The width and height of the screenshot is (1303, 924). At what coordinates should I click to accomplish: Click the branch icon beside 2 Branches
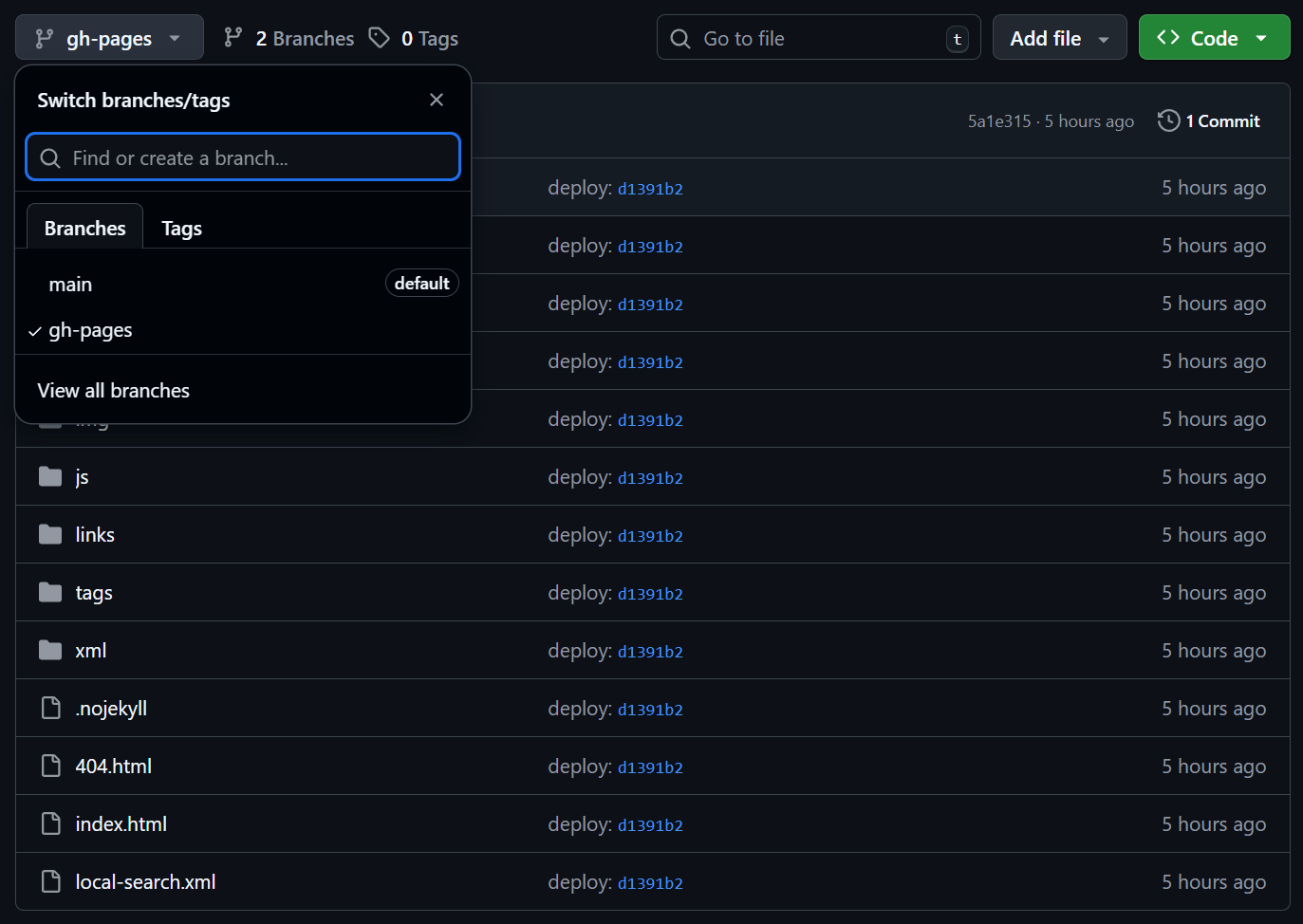(x=233, y=38)
